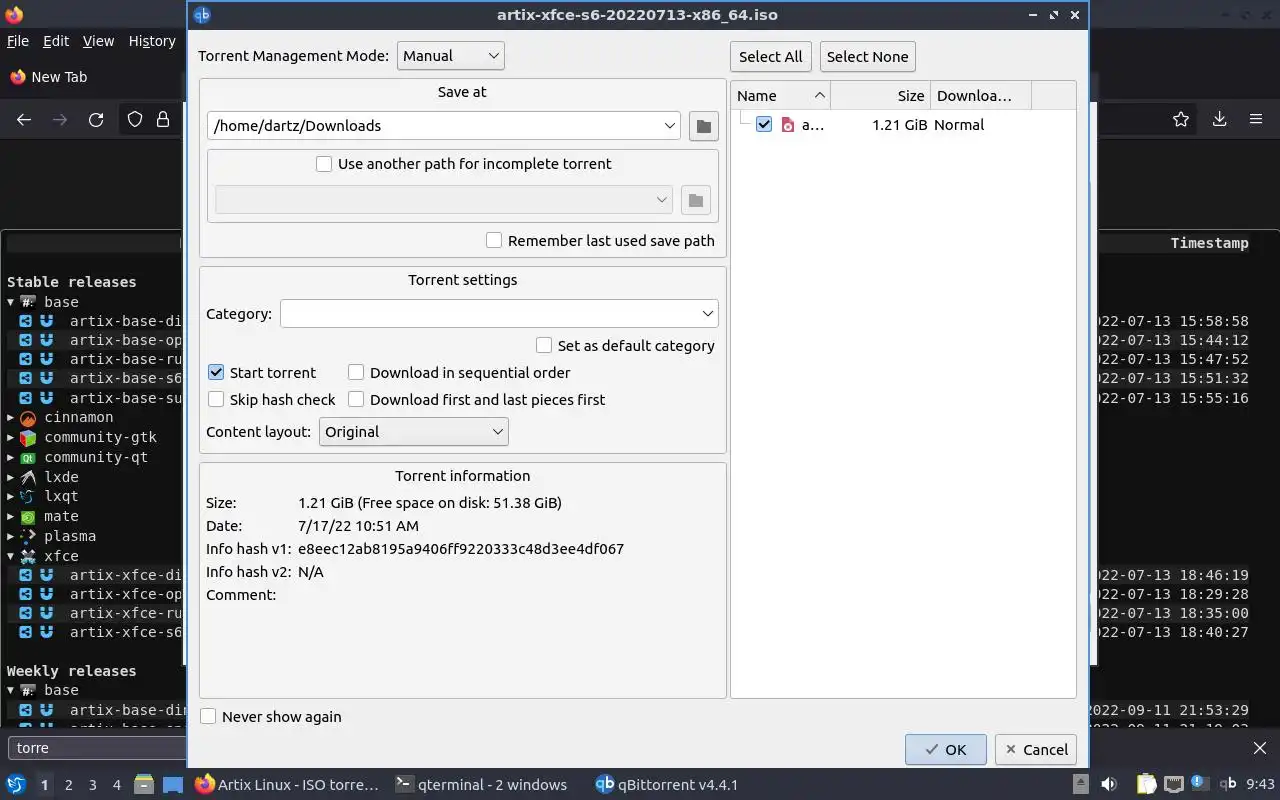This screenshot has width=1280, height=800.
Task: Confirm the torrent with OK
Action: (x=946, y=749)
